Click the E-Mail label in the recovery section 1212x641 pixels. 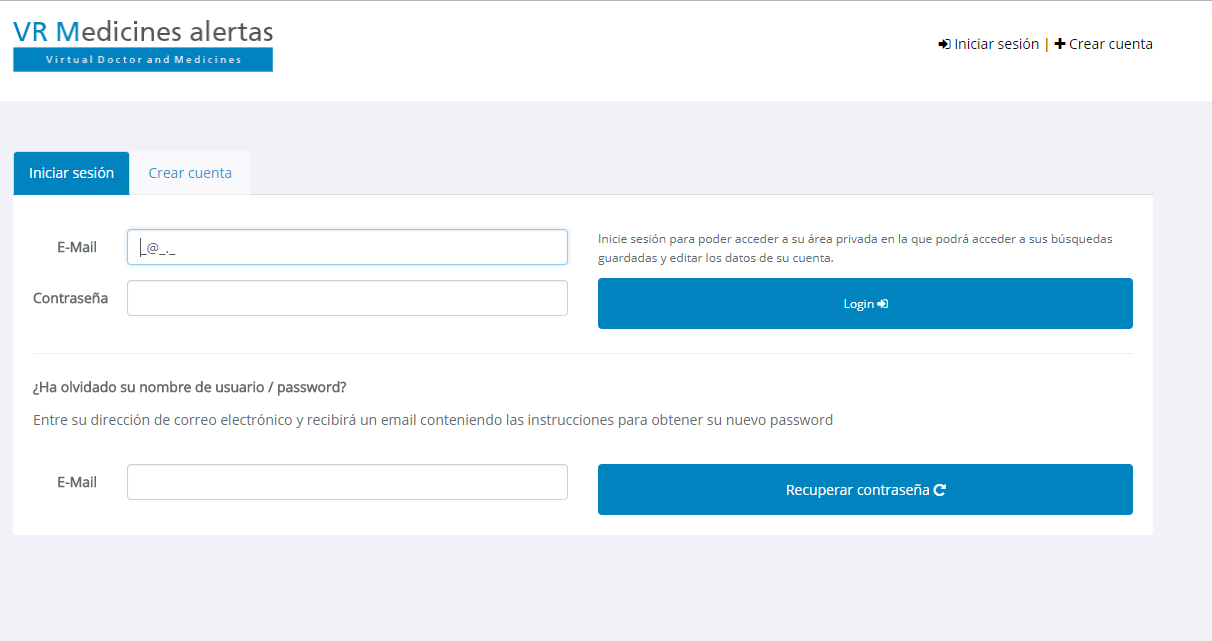[77, 482]
